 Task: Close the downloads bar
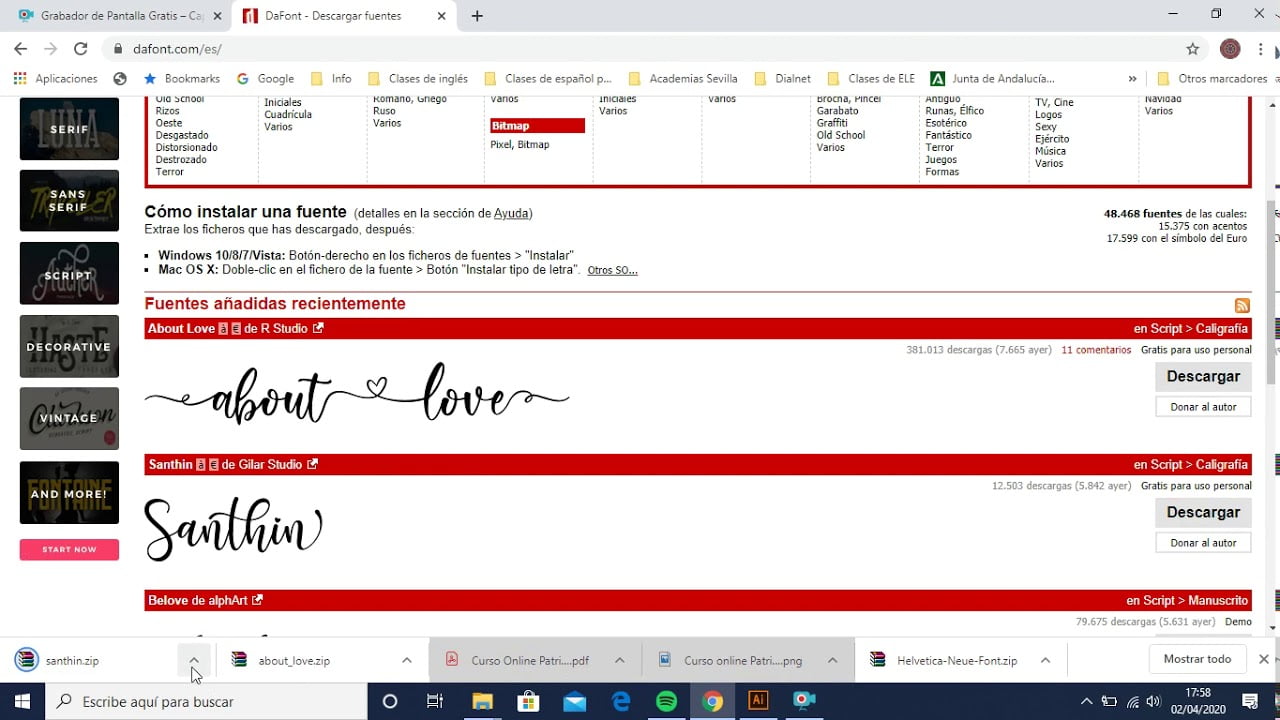coord(1263,659)
